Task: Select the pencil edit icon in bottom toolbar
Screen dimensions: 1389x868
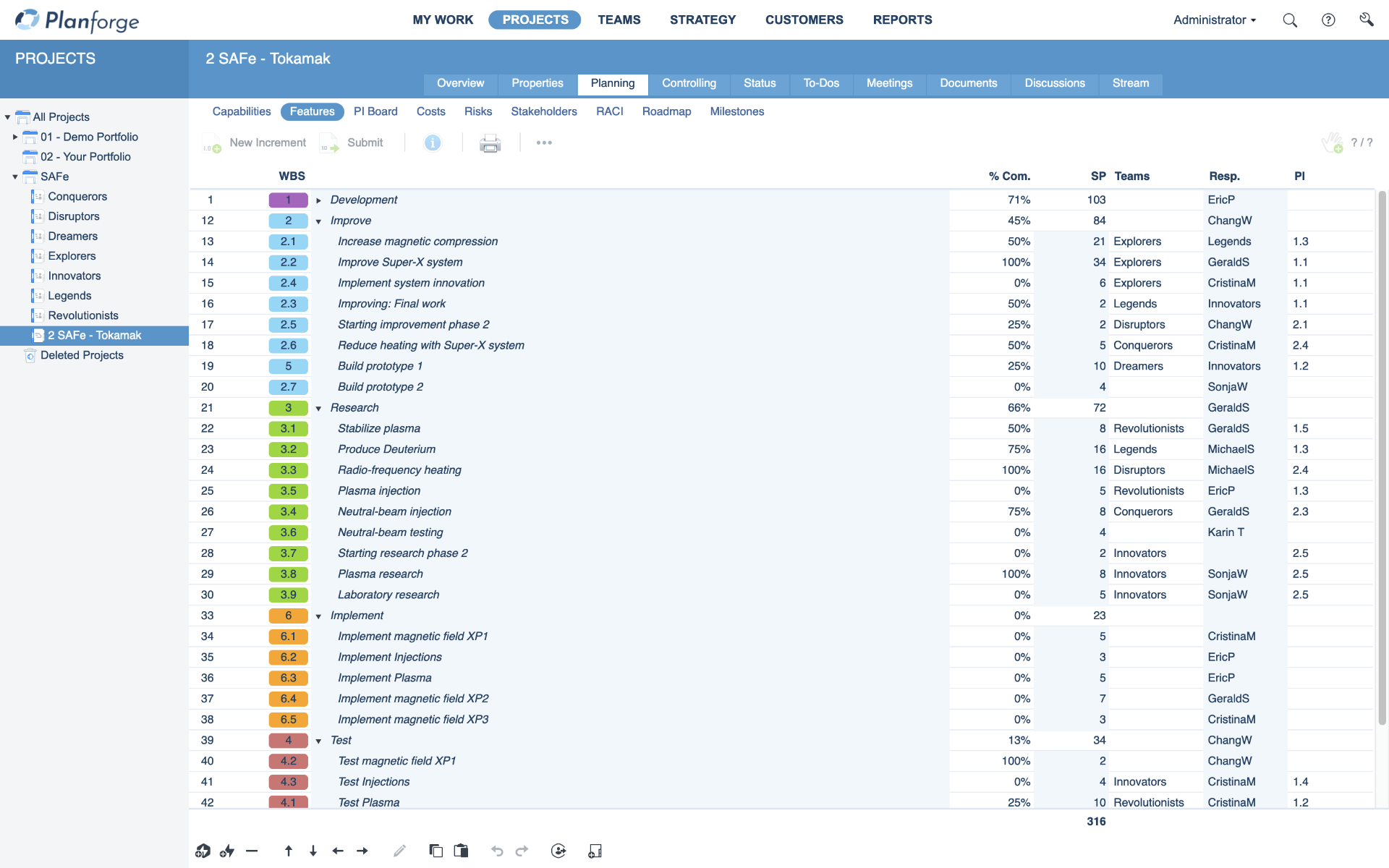Action: (399, 851)
